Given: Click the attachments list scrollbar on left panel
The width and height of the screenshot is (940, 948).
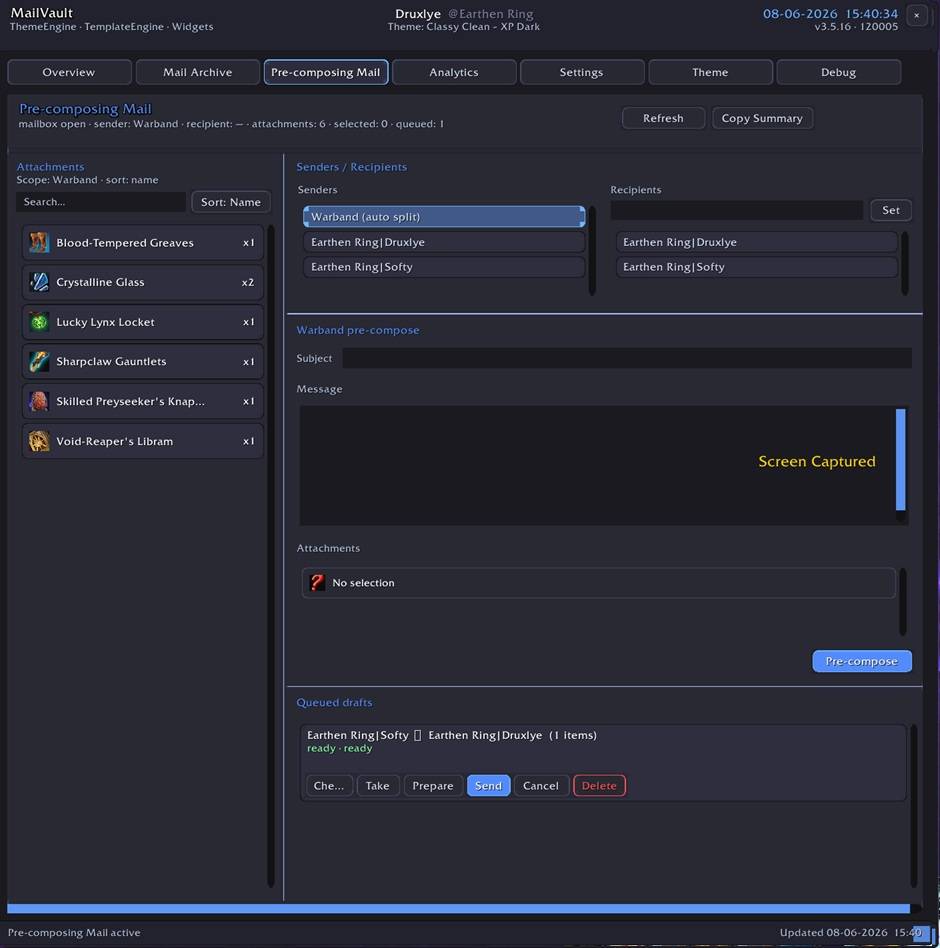Looking at the screenshot, I should click(271, 556).
